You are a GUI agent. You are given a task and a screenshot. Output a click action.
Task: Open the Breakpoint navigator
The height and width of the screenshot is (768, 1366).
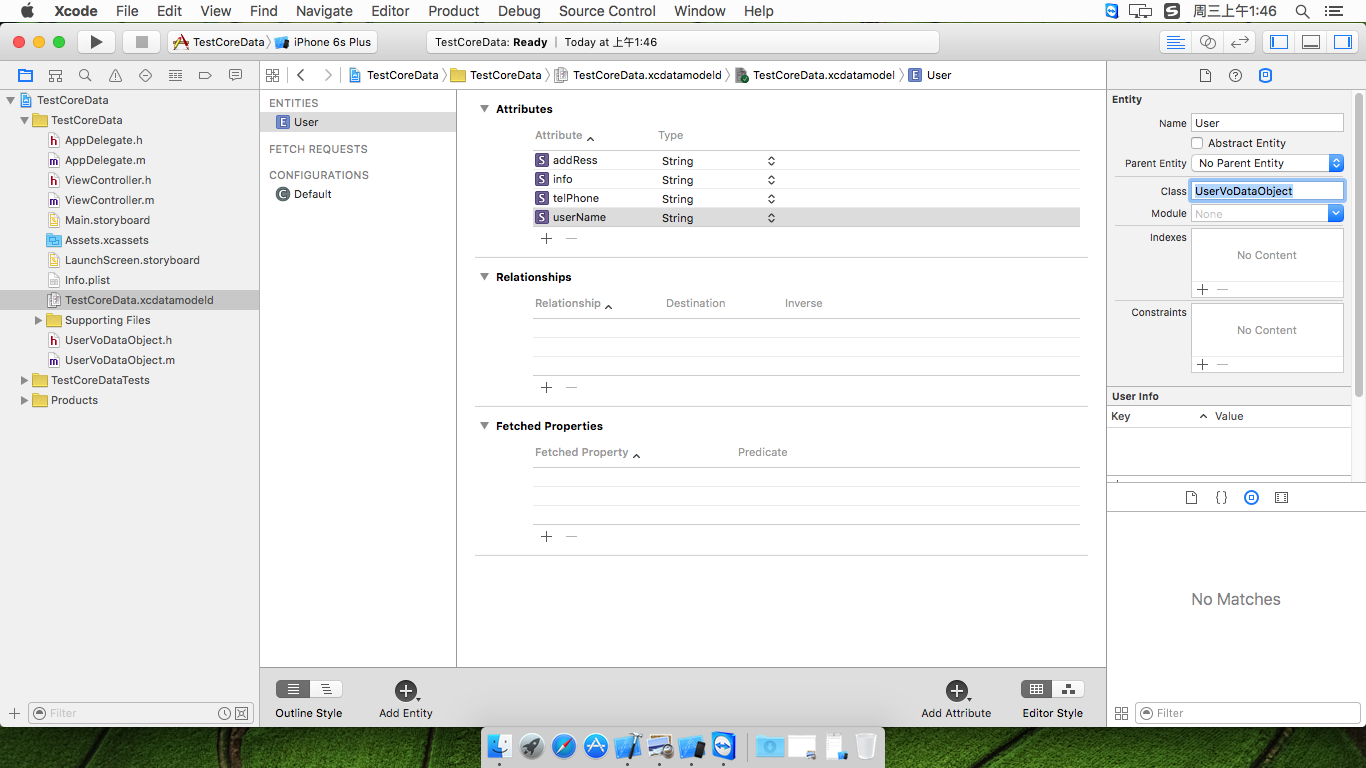click(x=205, y=75)
